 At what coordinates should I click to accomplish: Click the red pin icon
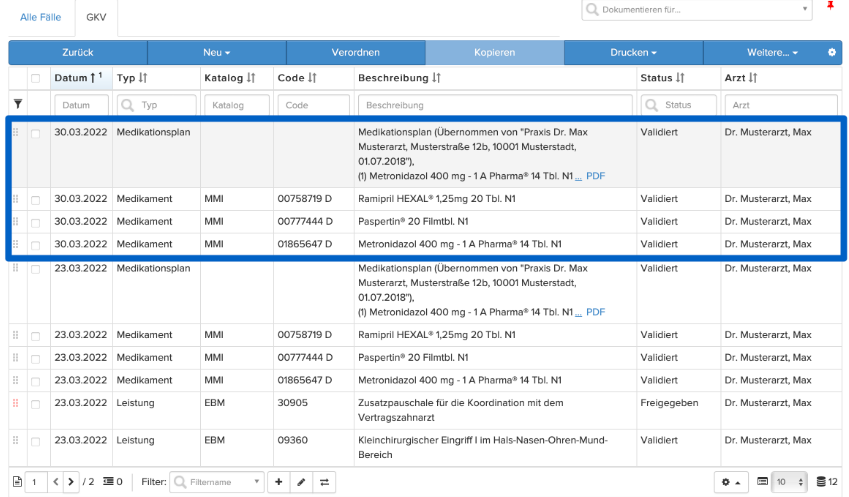click(830, 5)
